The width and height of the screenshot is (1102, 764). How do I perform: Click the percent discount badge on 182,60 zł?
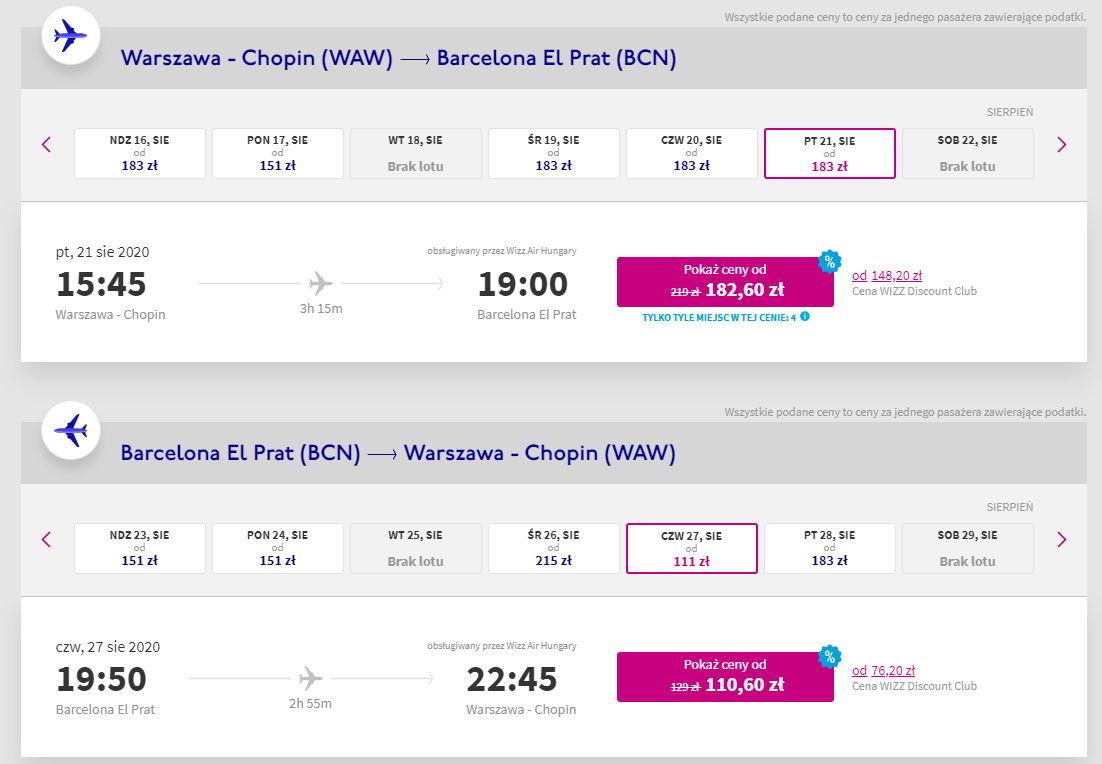[829, 262]
